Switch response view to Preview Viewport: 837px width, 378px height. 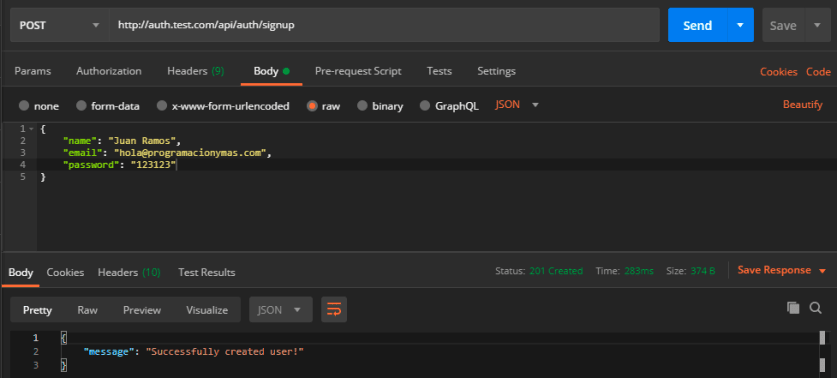tap(142, 310)
